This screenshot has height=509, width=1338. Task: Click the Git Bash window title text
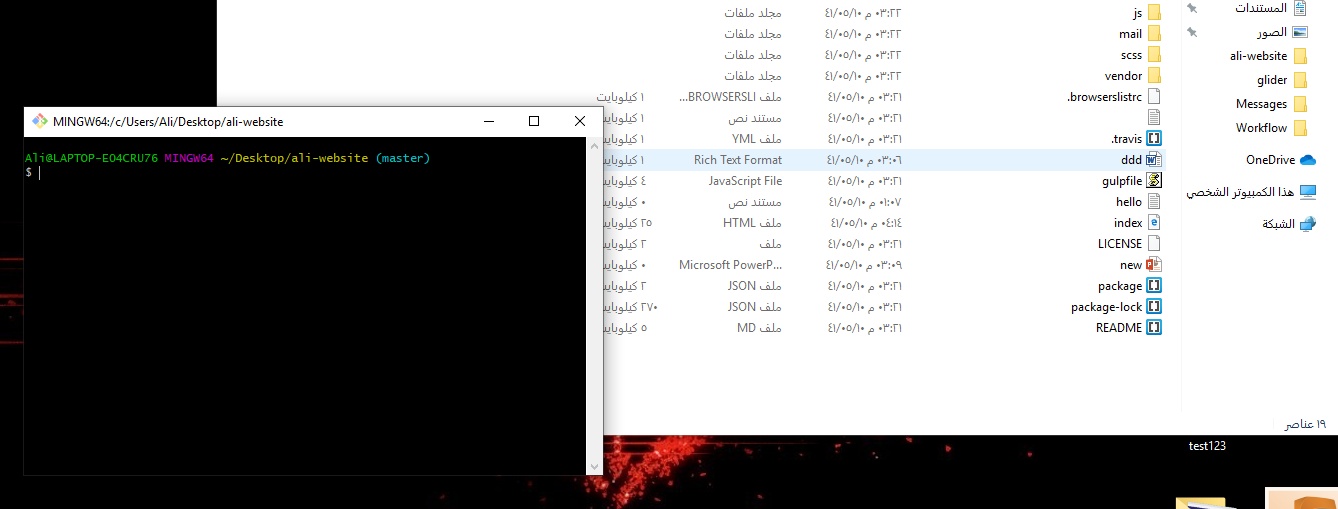[x=168, y=121]
